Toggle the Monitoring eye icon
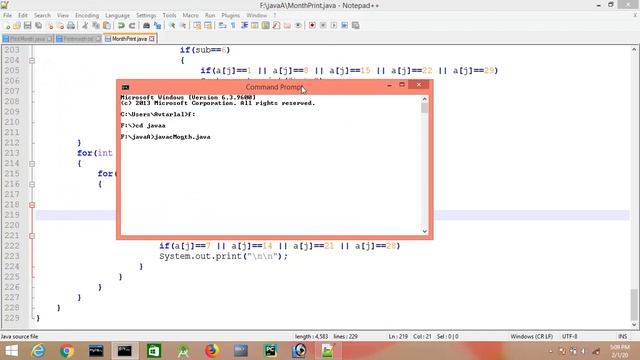640x360 pixels. coord(298,26)
